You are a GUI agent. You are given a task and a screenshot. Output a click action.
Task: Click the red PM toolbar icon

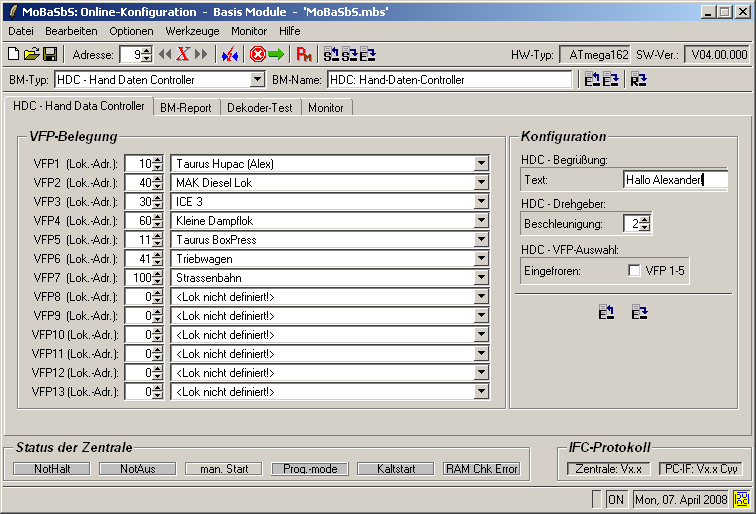tap(304, 54)
